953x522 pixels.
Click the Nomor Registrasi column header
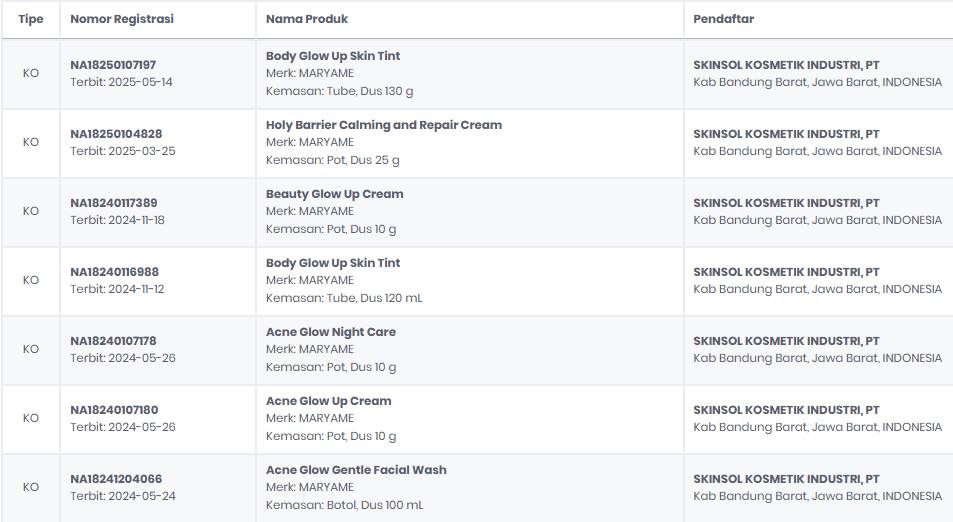click(x=121, y=19)
